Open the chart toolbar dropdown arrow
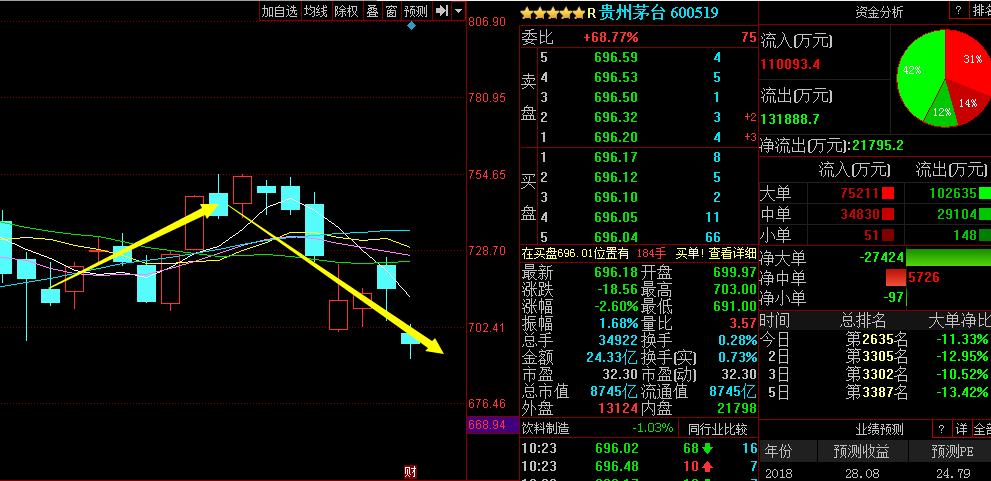The height and width of the screenshot is (481, 991). pyautogui.click(x=458, y=11)
